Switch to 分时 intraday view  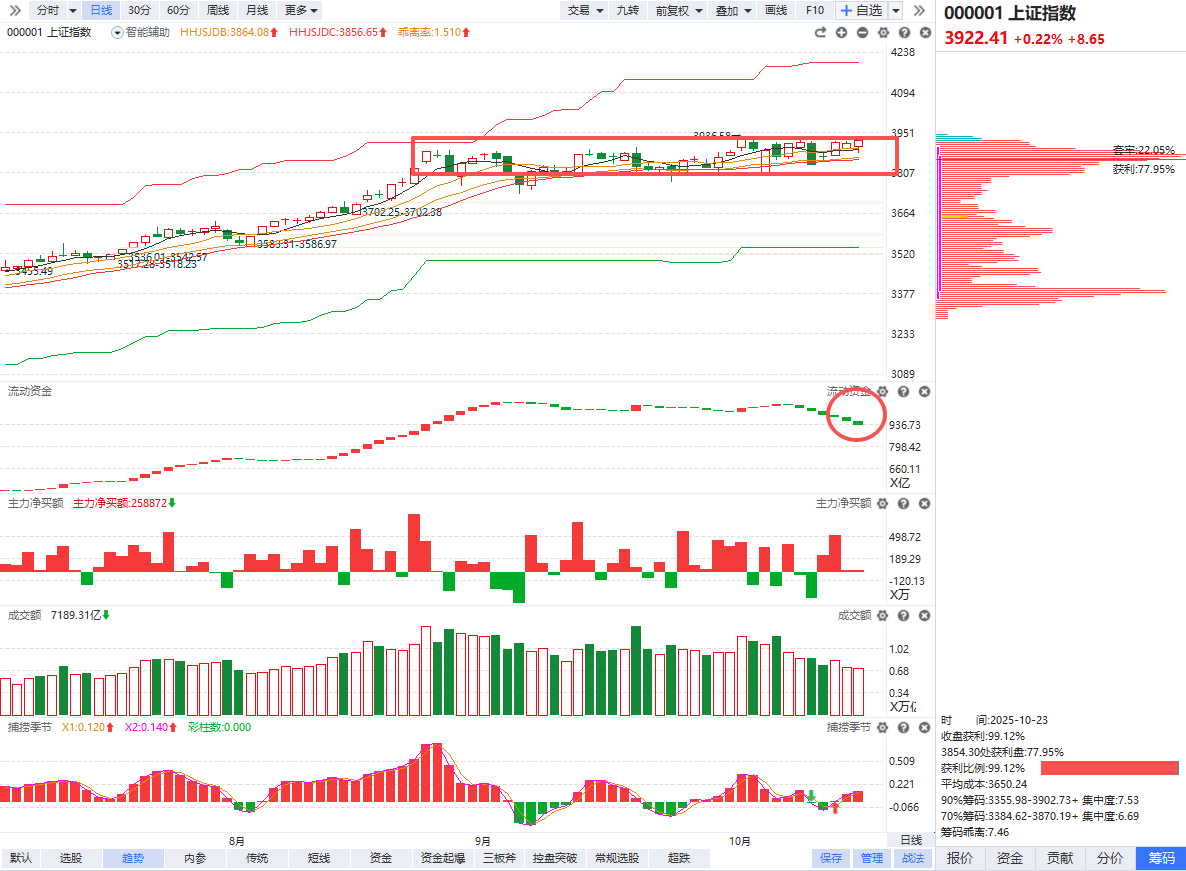pyautogui.click(x=48, y=11)
